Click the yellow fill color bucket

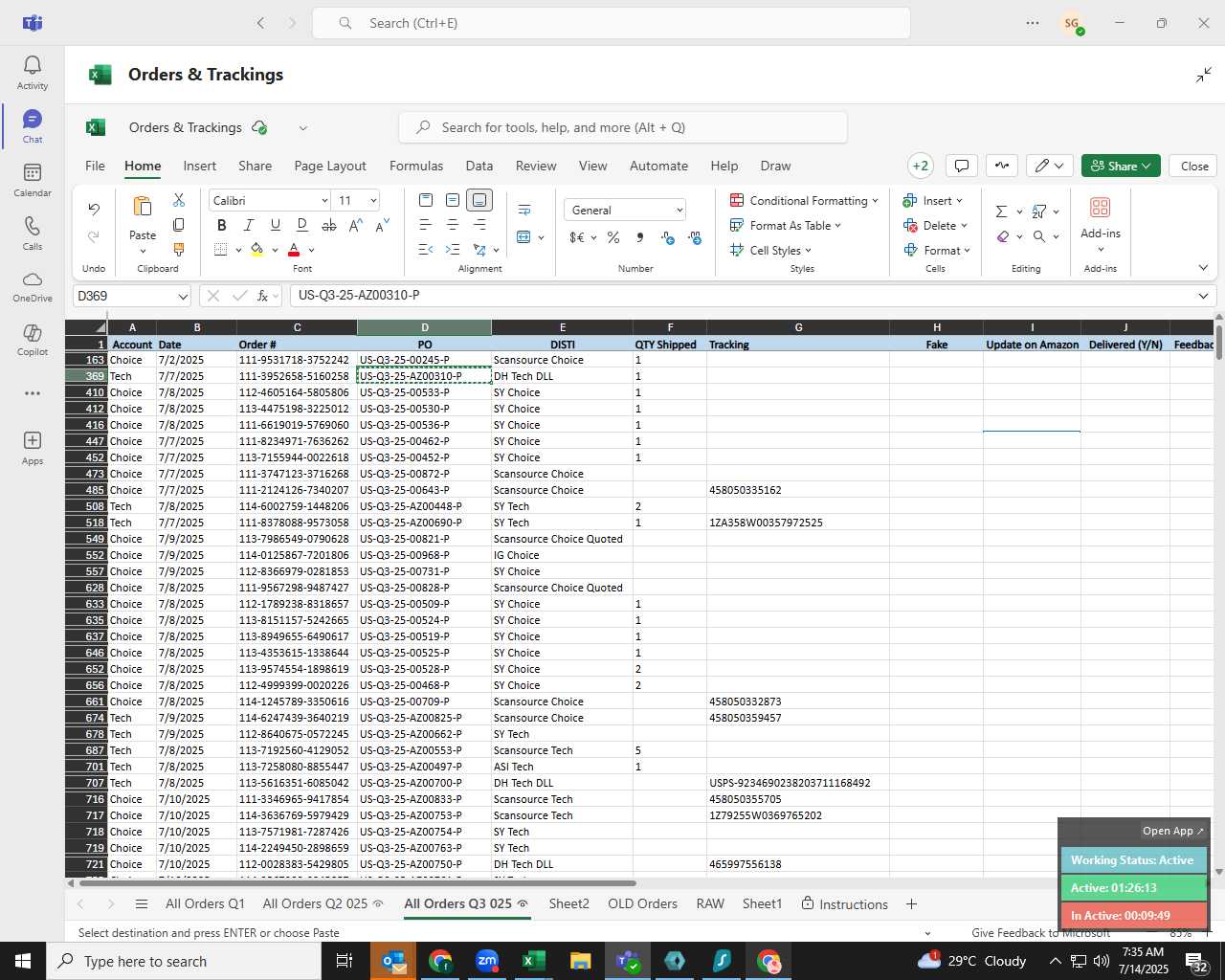click(256, 250)
